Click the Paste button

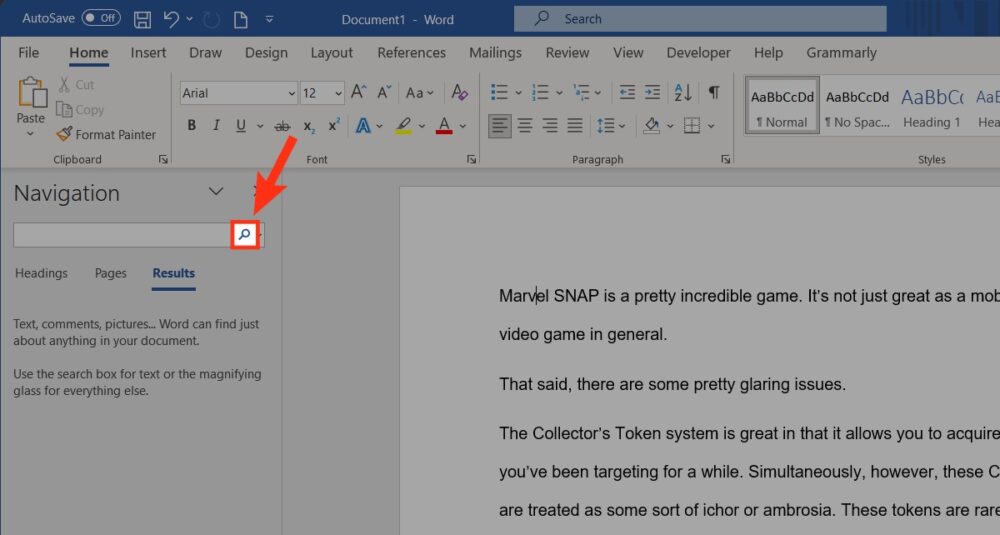(x=31, y=104)
